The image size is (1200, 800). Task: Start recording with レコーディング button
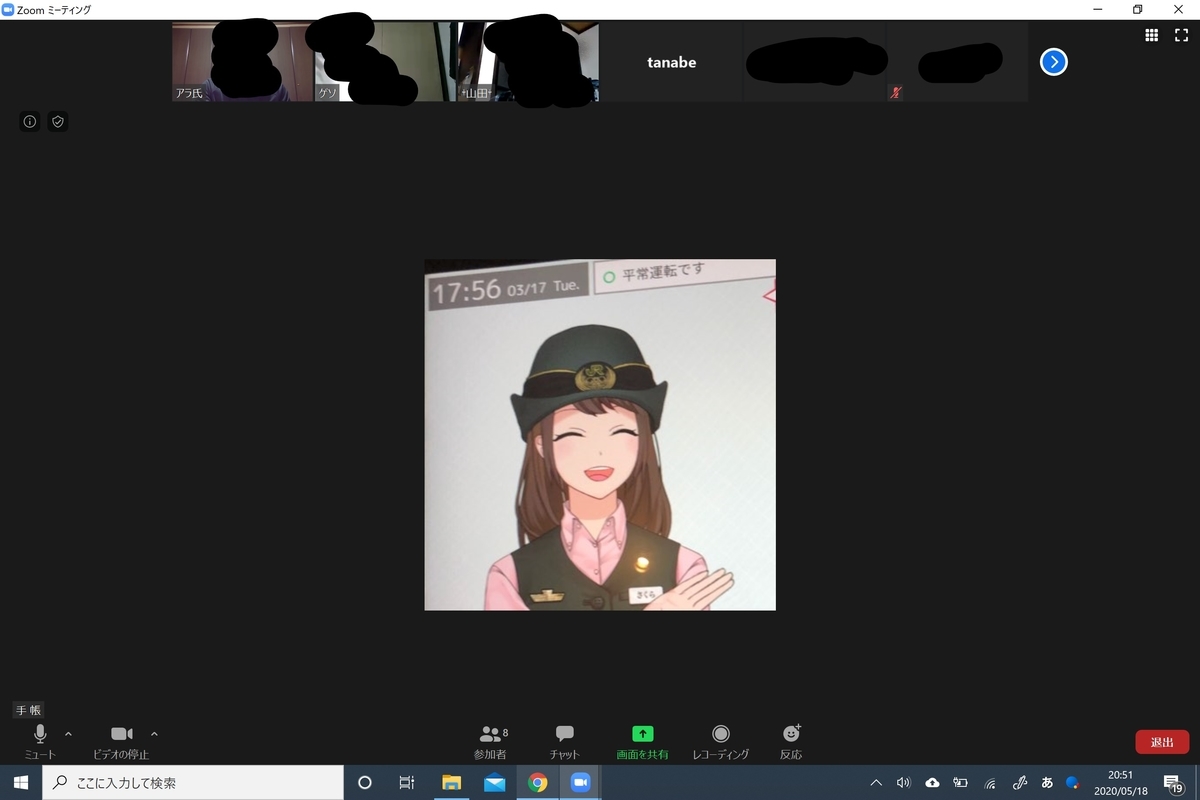(720, 741)
